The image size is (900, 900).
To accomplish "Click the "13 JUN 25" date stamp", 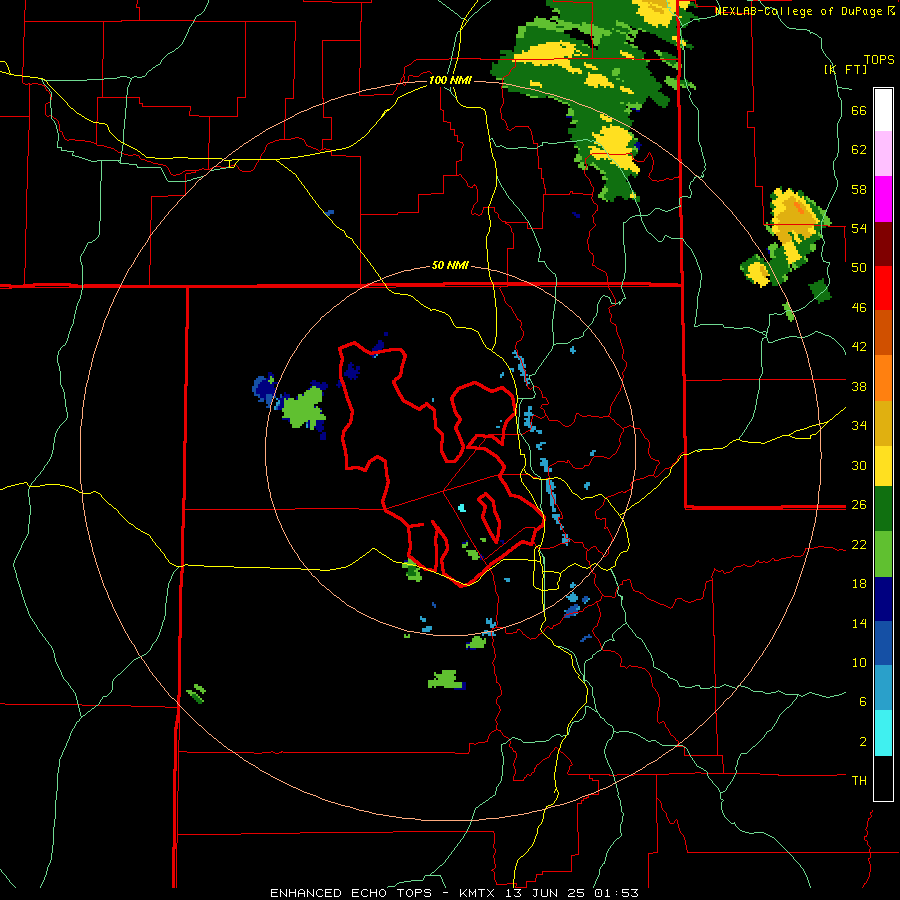I will click(547, 893).
